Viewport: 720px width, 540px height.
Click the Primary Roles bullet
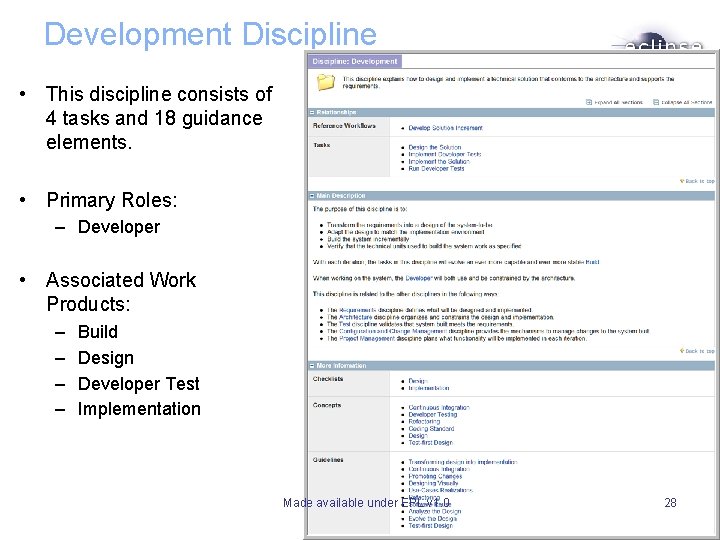(x=112, y=200)
